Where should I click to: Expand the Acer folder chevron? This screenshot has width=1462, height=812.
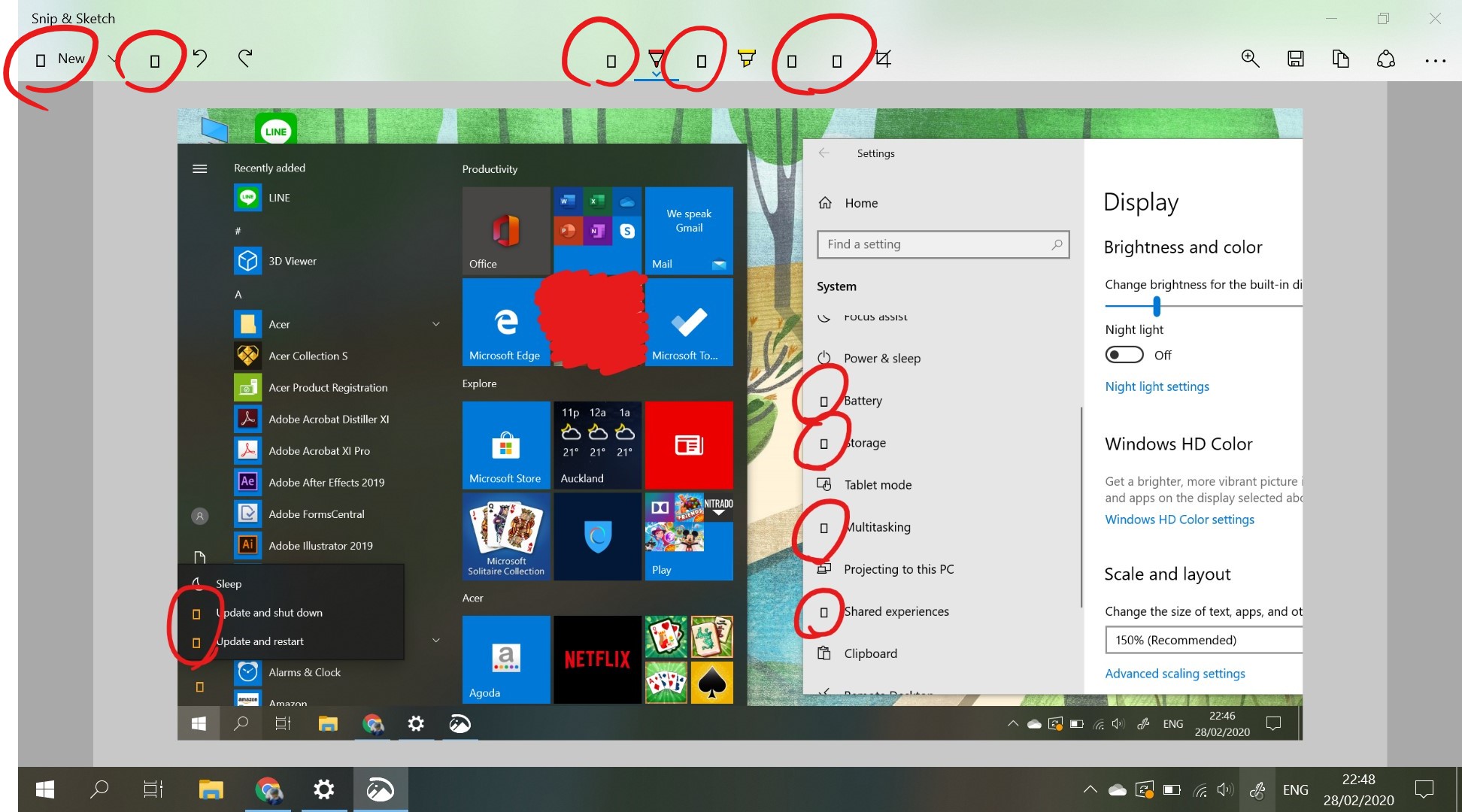pos(436,324)
